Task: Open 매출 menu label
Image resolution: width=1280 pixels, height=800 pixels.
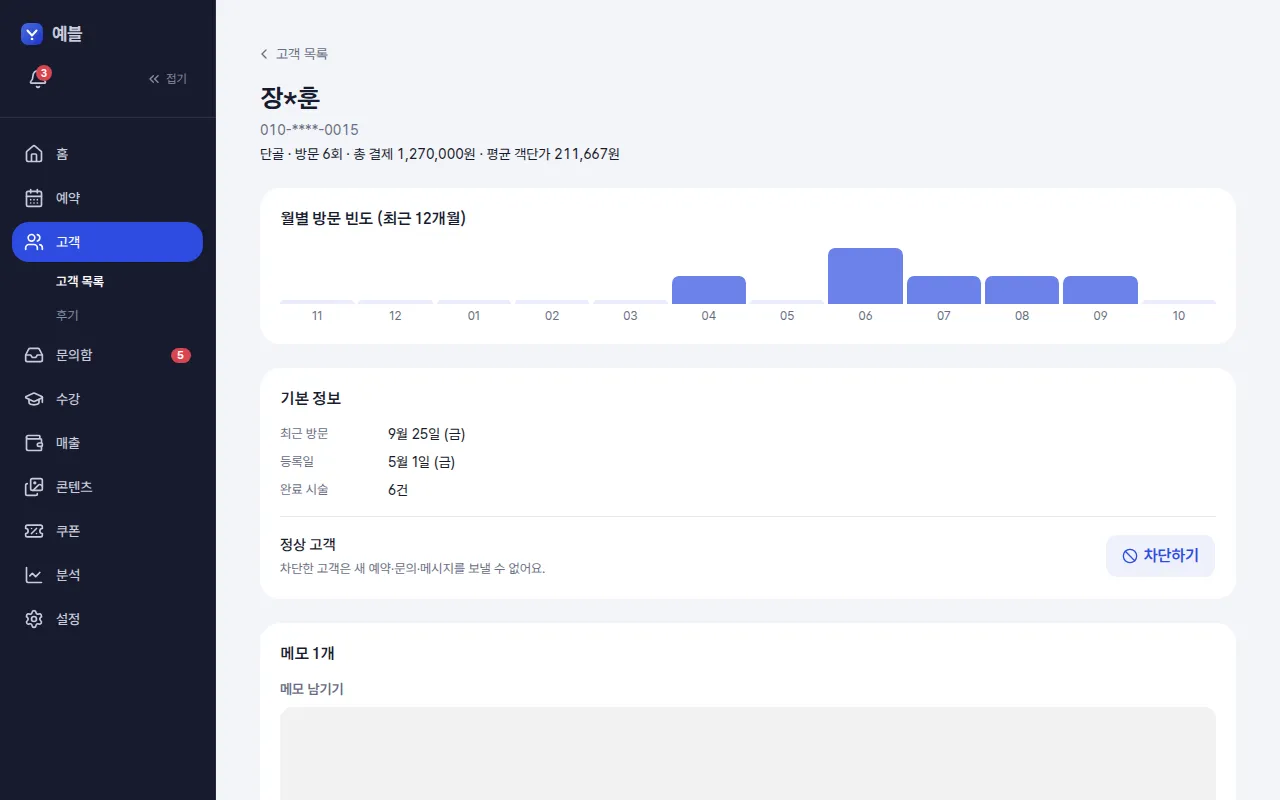Action: tap(68, 443)
